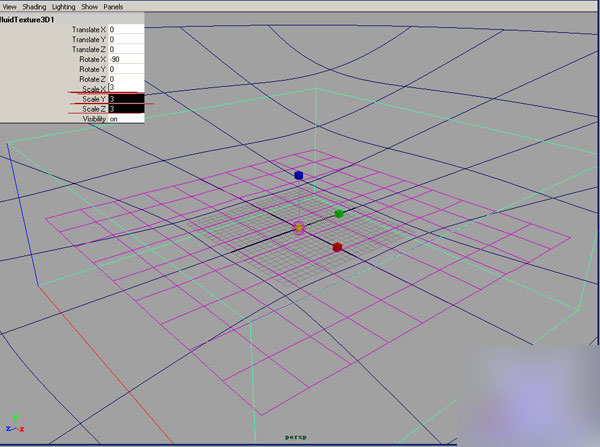The image size is (600, 447).
Task: Open the Shading menu
Action: 34,7
